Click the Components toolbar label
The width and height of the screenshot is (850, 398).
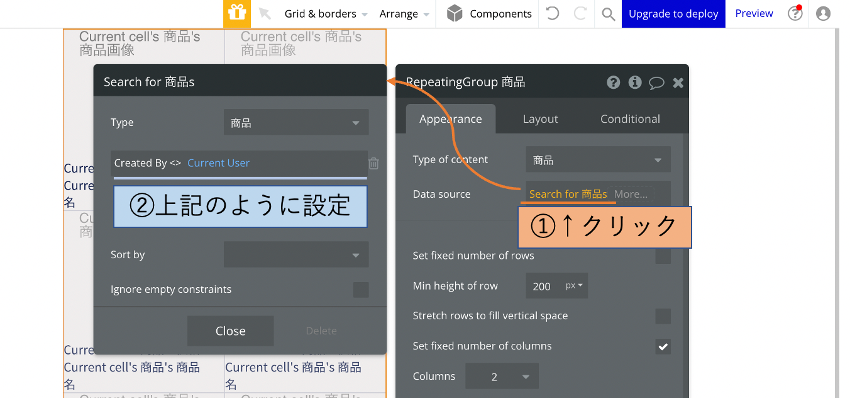coord(501,14)
